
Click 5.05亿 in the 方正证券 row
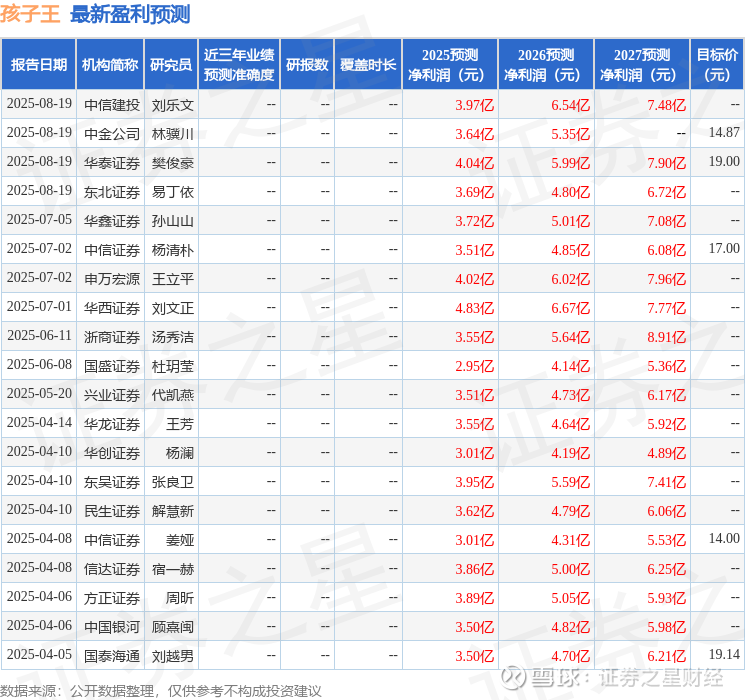point(571,598)
